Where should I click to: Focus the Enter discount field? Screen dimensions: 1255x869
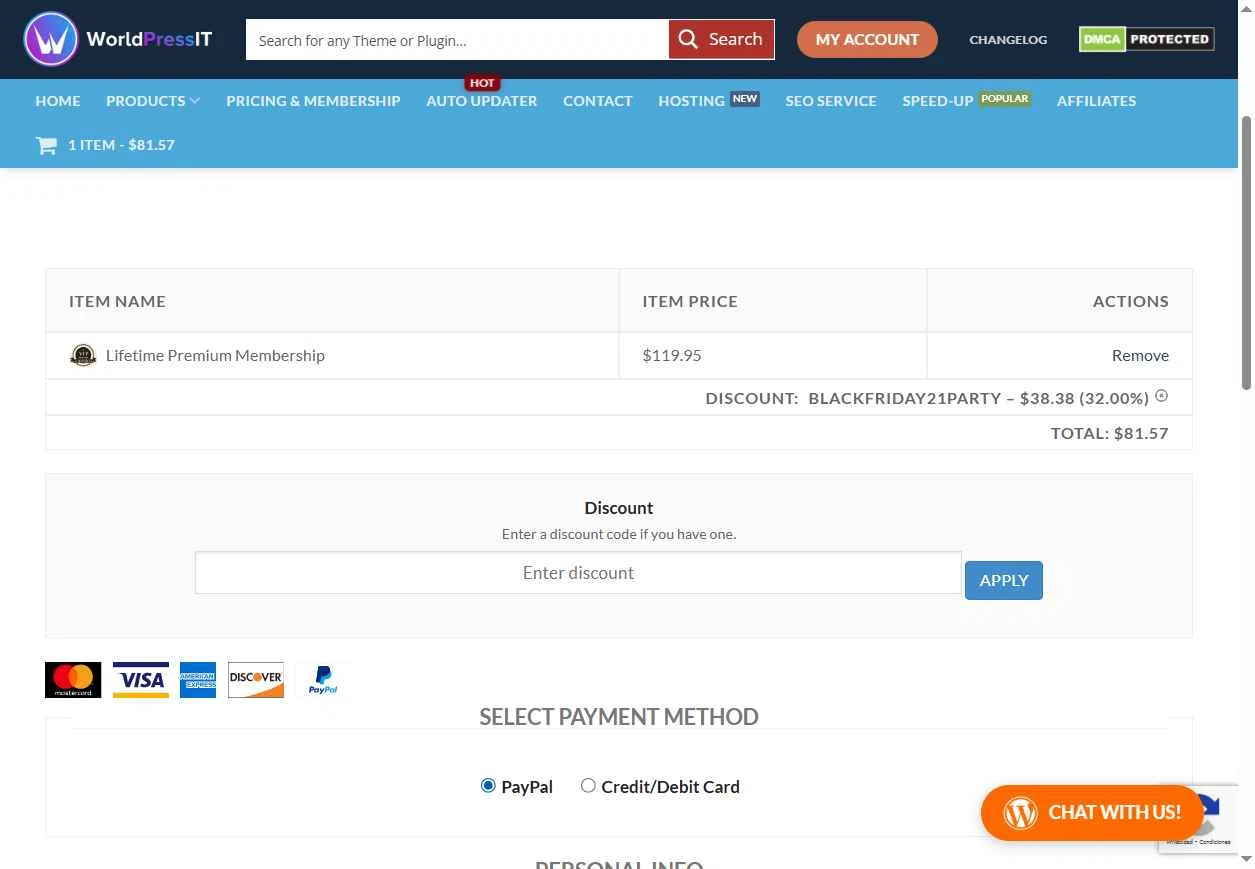pos(578,573)
